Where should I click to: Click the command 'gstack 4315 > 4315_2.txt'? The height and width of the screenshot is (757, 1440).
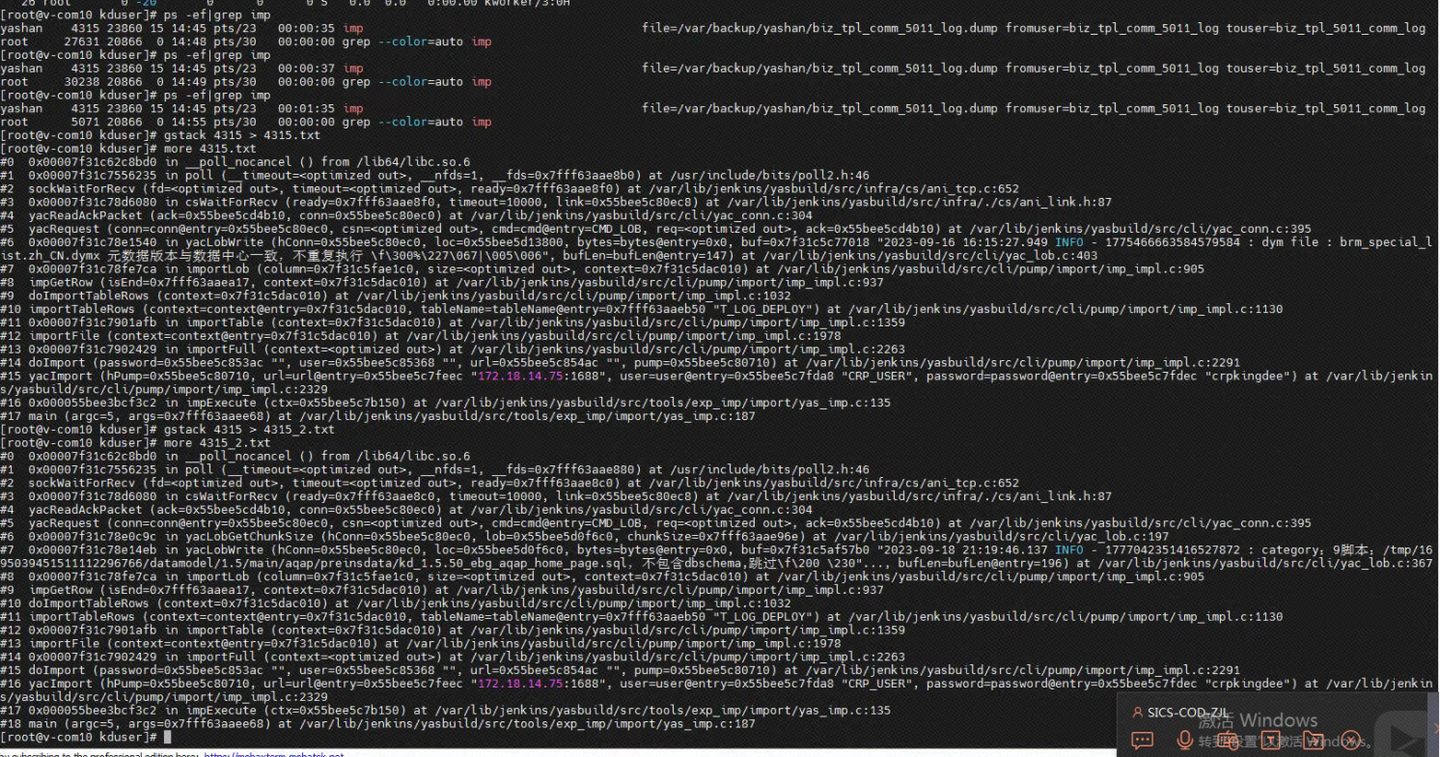tap(249, 429)
